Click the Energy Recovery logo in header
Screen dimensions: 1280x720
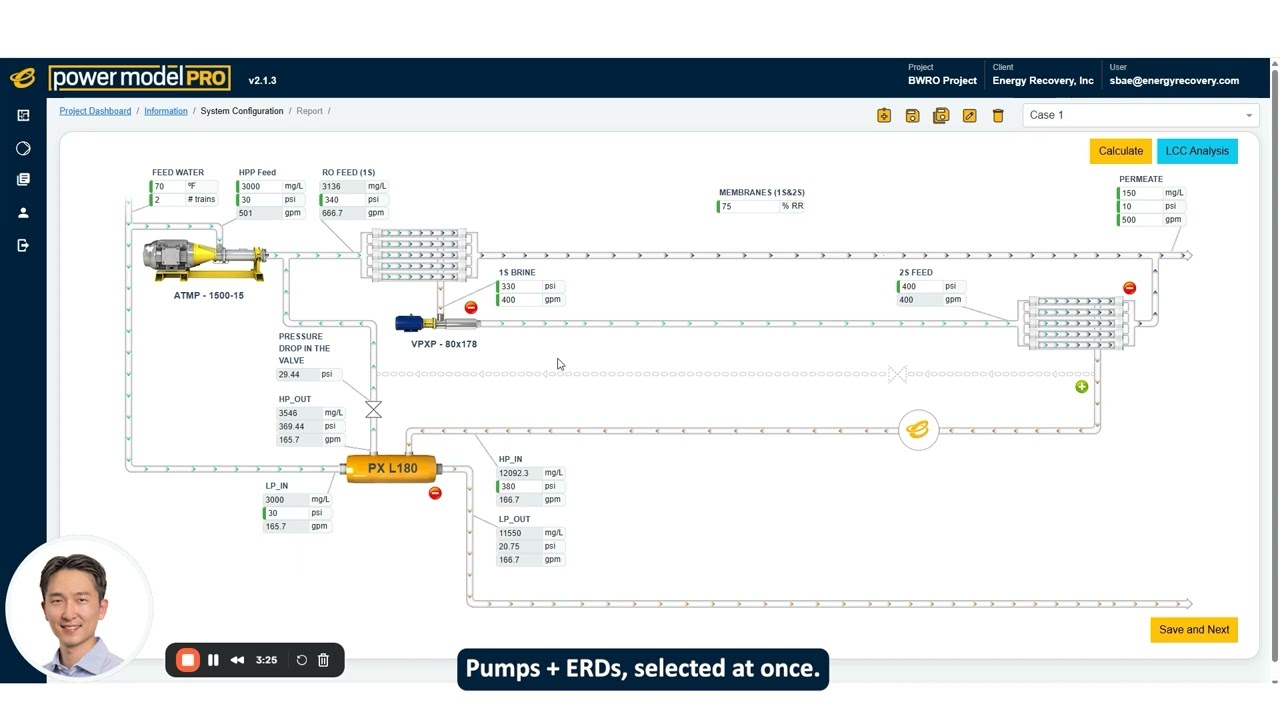coord(23,78)
